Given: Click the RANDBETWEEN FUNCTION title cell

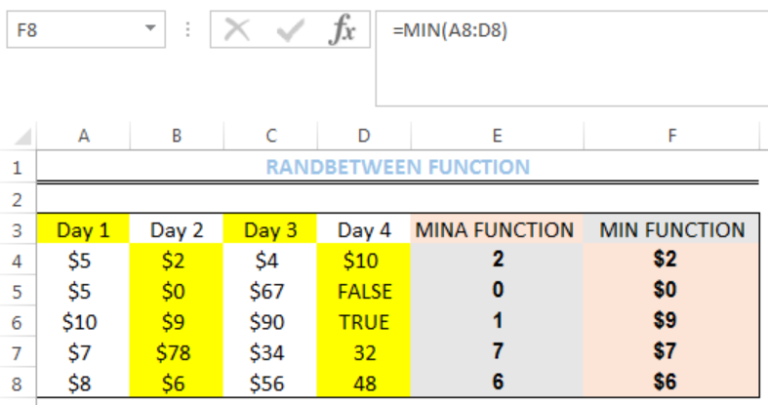Looking at the screenshot, I should click(398, 167).
